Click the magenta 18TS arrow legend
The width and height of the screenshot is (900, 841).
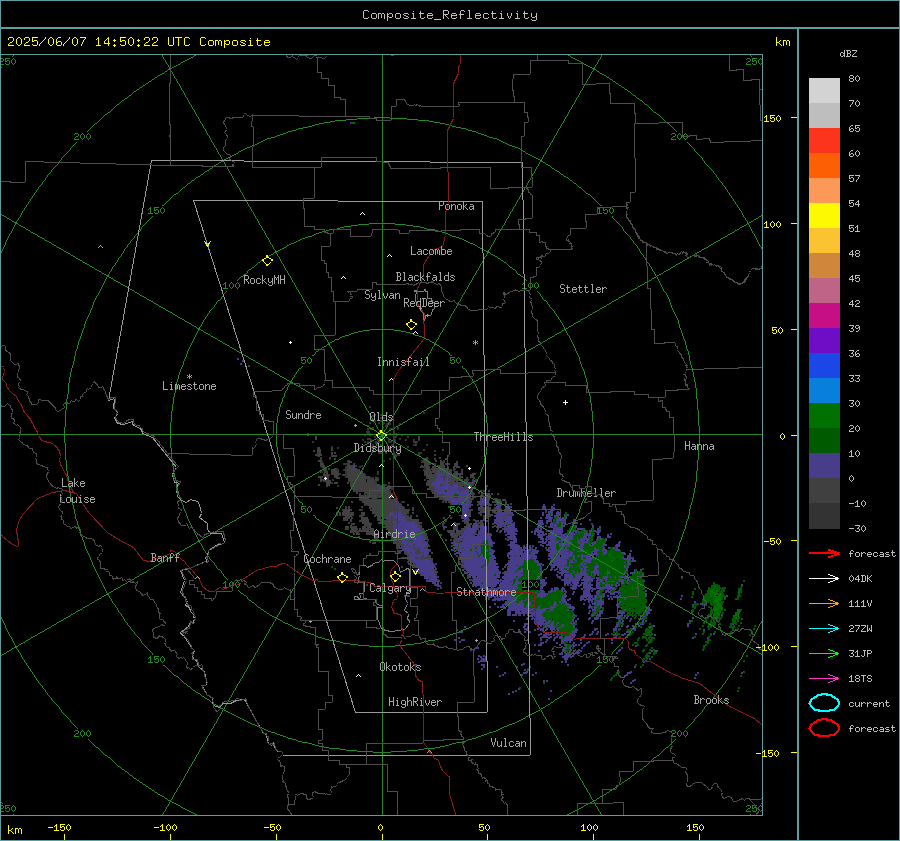(x=824, y=679)
